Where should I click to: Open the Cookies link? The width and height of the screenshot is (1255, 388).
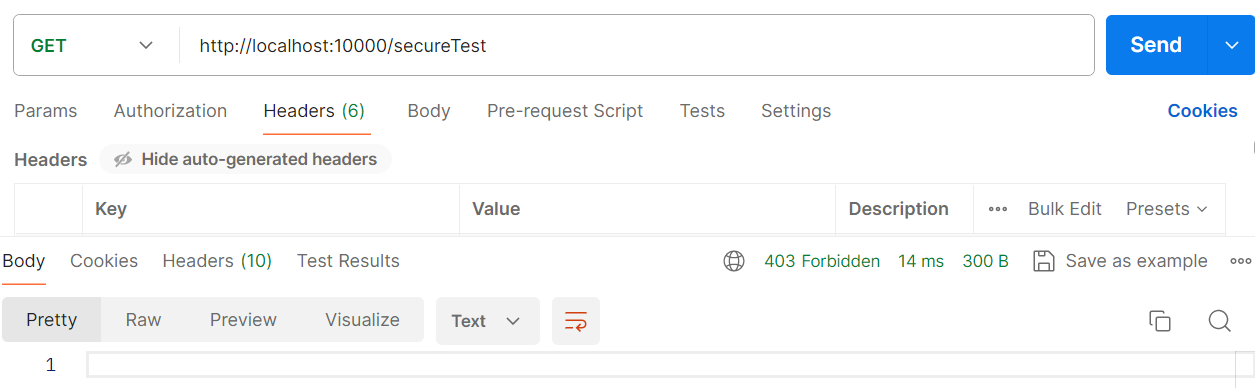1202,111
